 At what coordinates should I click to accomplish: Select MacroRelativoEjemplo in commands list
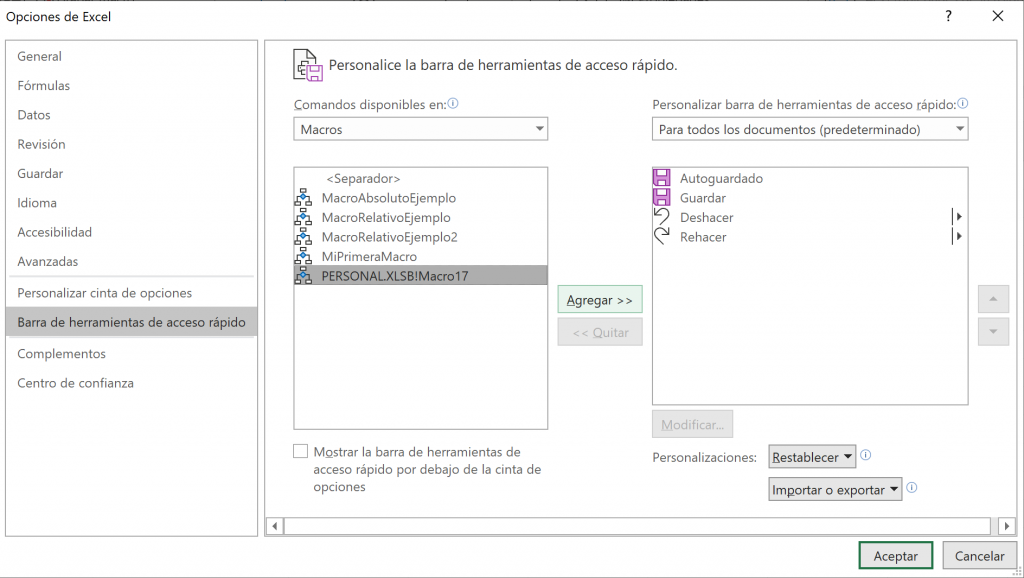click(x=421, y=217)
